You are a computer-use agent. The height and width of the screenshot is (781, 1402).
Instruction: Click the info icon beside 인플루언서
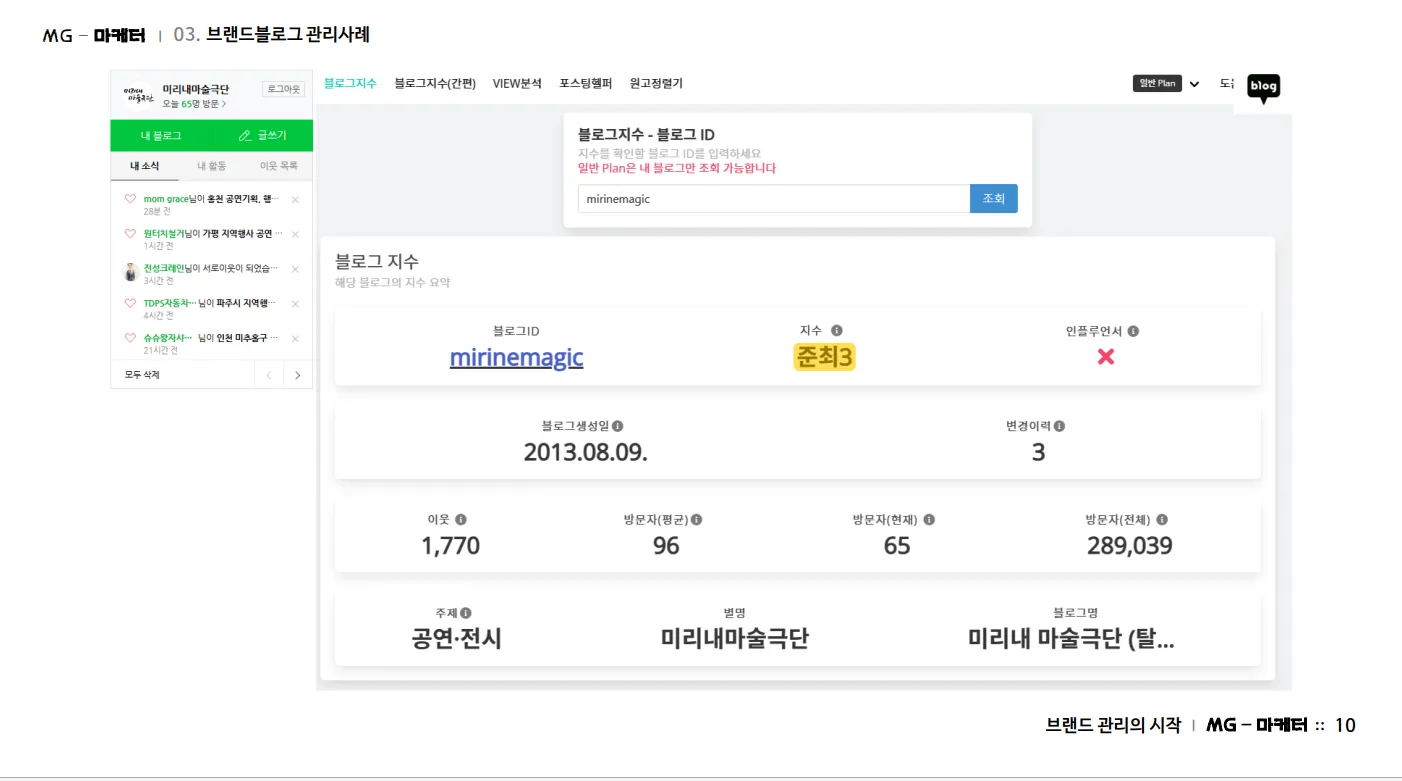(x=1134, y=330)
